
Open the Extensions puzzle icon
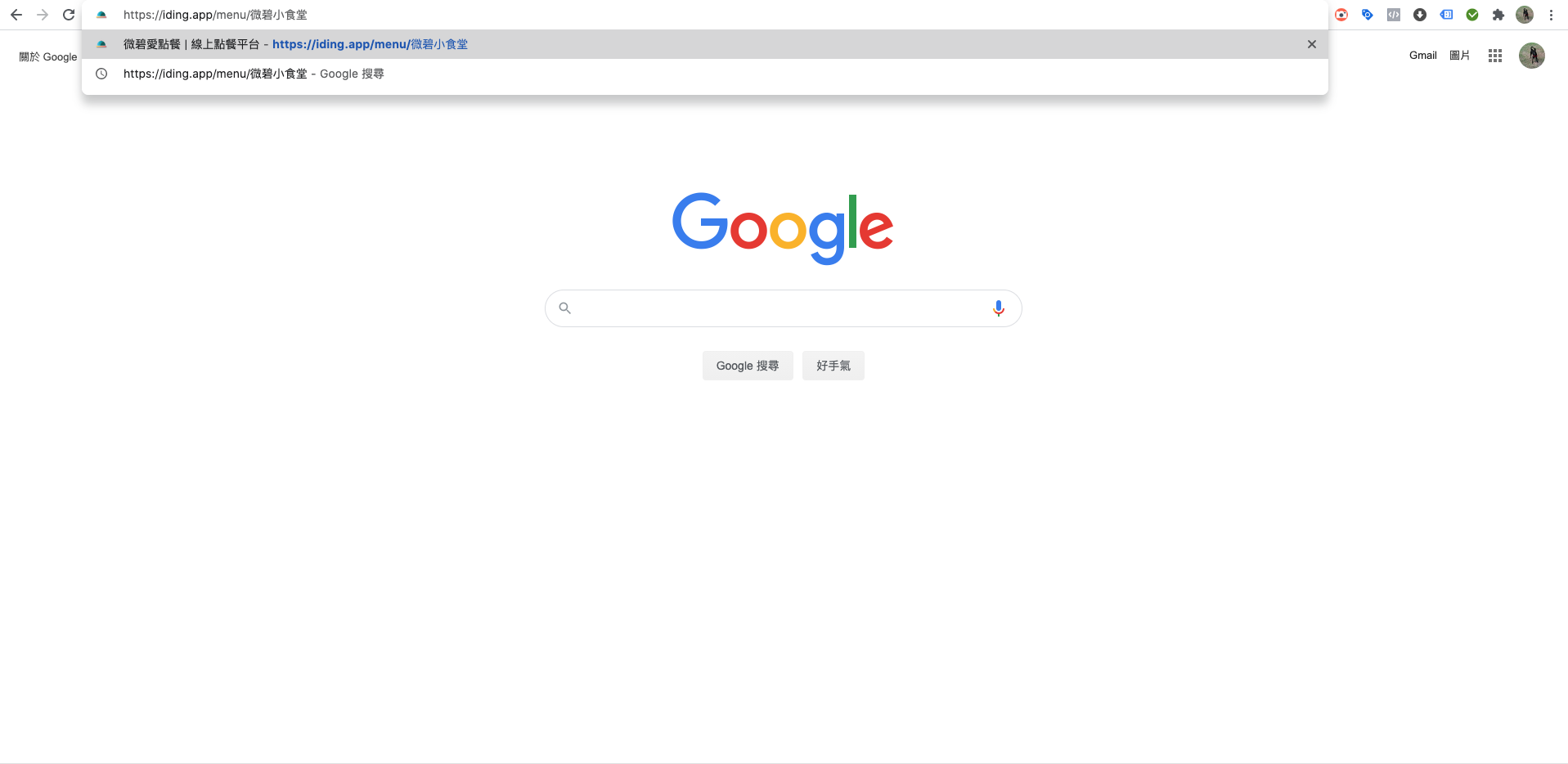click(x=1498, y=15)
